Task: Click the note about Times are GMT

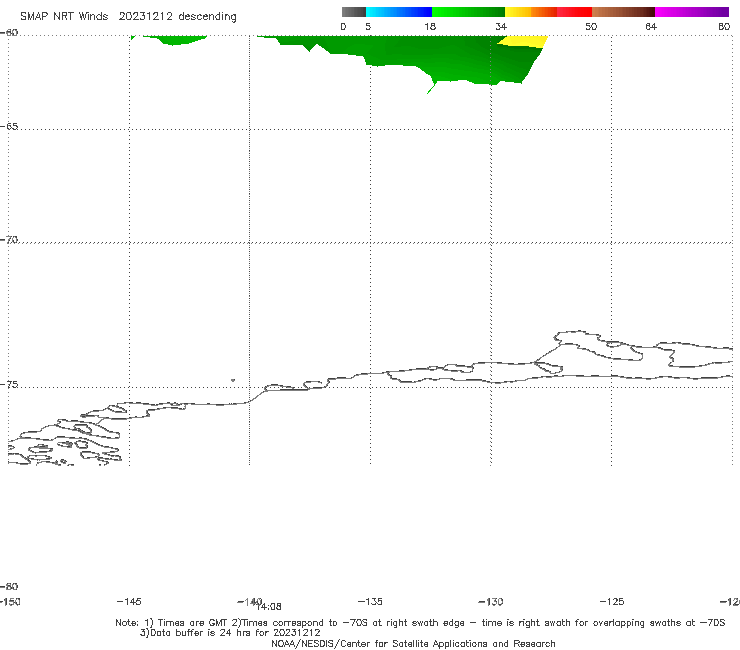Action: (x=420, y=623)
